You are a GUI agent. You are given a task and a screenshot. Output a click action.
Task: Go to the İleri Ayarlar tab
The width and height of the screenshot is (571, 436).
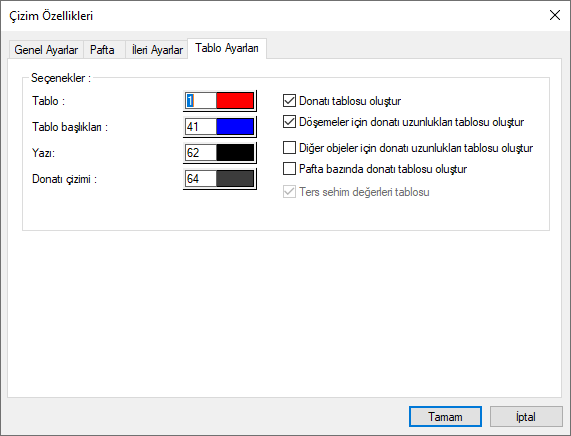[157, 50]
